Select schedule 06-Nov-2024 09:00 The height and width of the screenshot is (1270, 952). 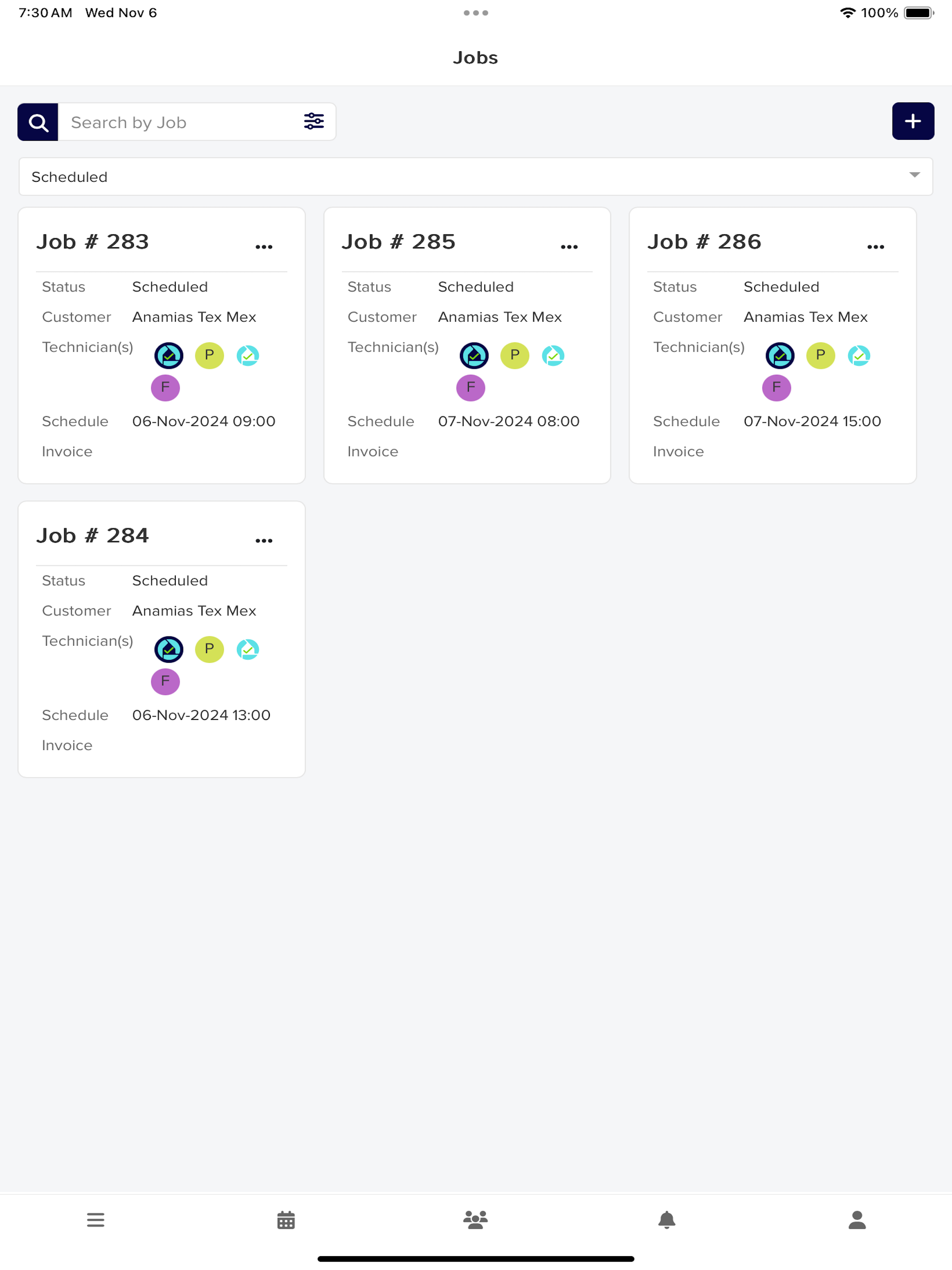204,421
